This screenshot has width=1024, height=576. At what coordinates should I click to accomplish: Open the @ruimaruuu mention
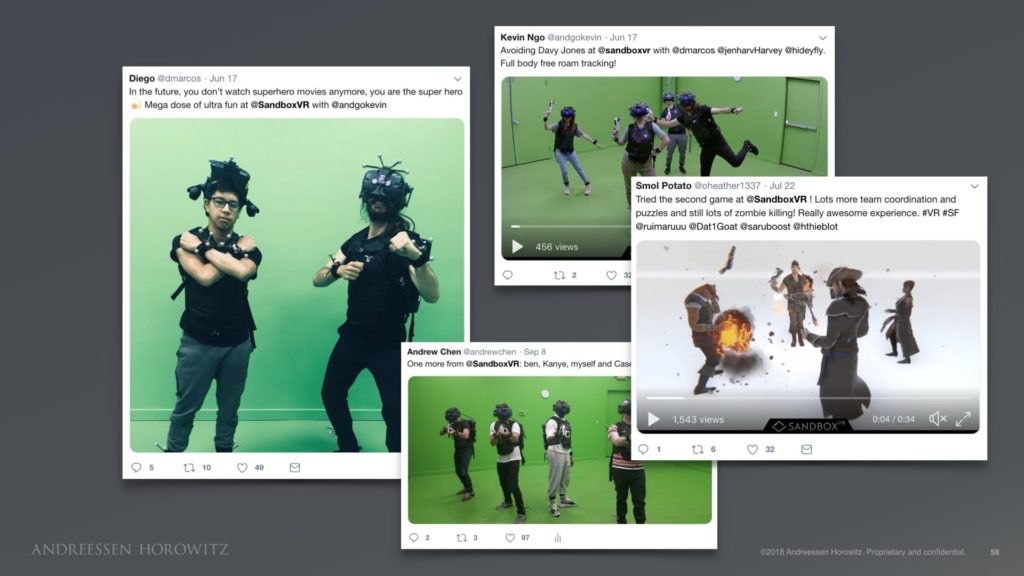point(661,227)
